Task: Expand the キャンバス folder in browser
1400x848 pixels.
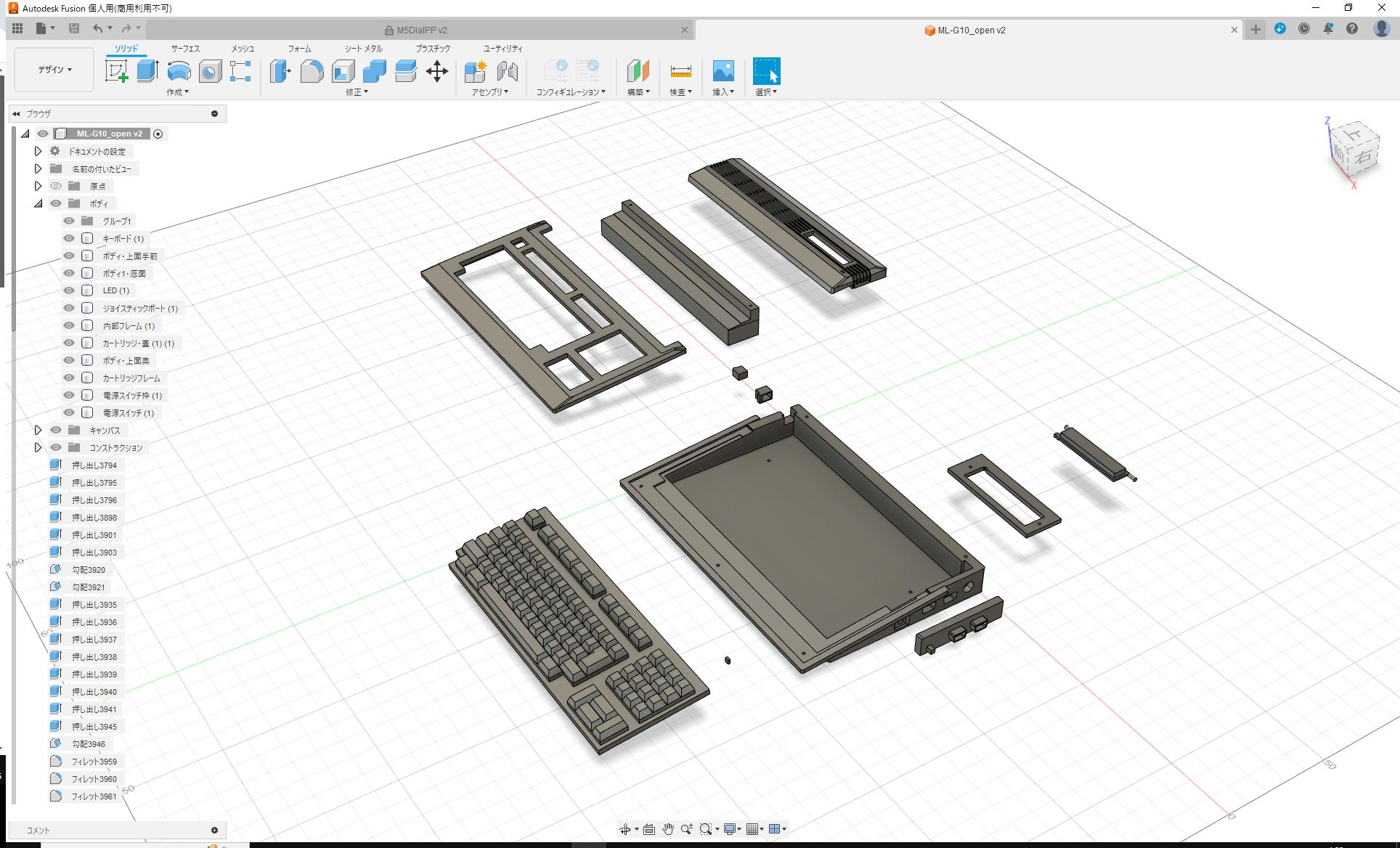Action: pyautogui.click(x=38, y=430)
